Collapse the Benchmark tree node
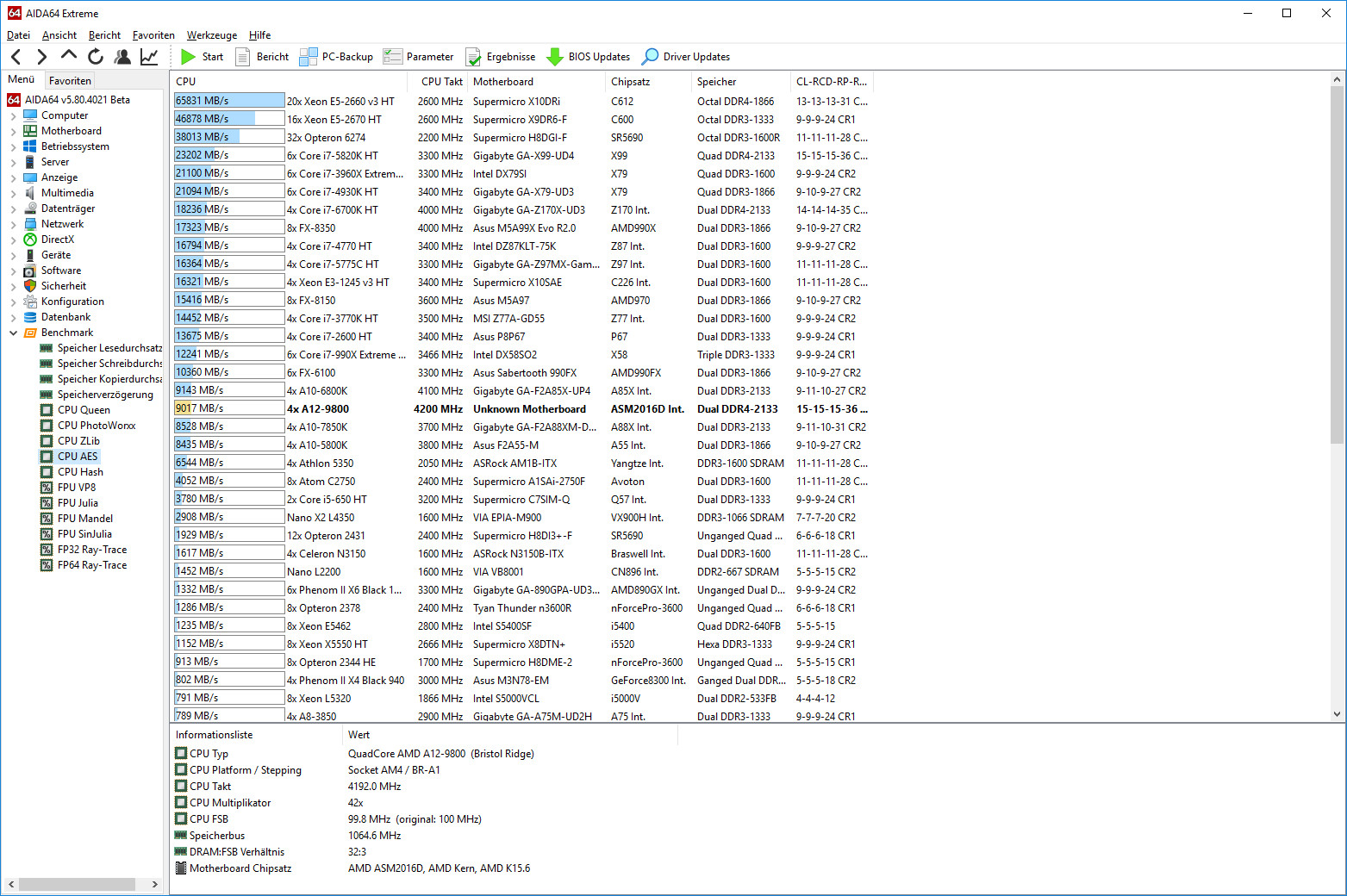The height and width of the screenshot is (896, 1347). (x=13, y=333)
